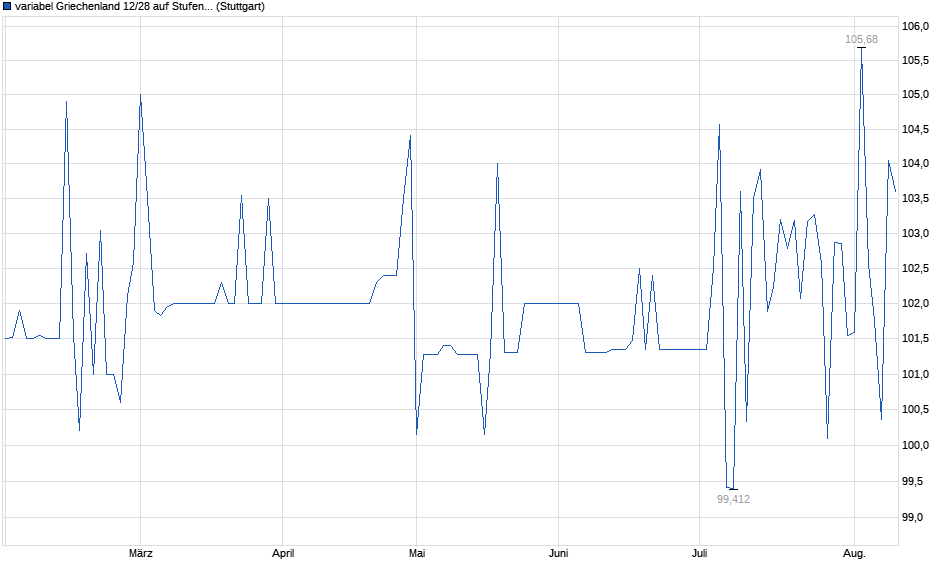The width and height of the screenshot is (940, 579).
Task: Click the 99,5 price axis label
Action: [x=913, y=482]
